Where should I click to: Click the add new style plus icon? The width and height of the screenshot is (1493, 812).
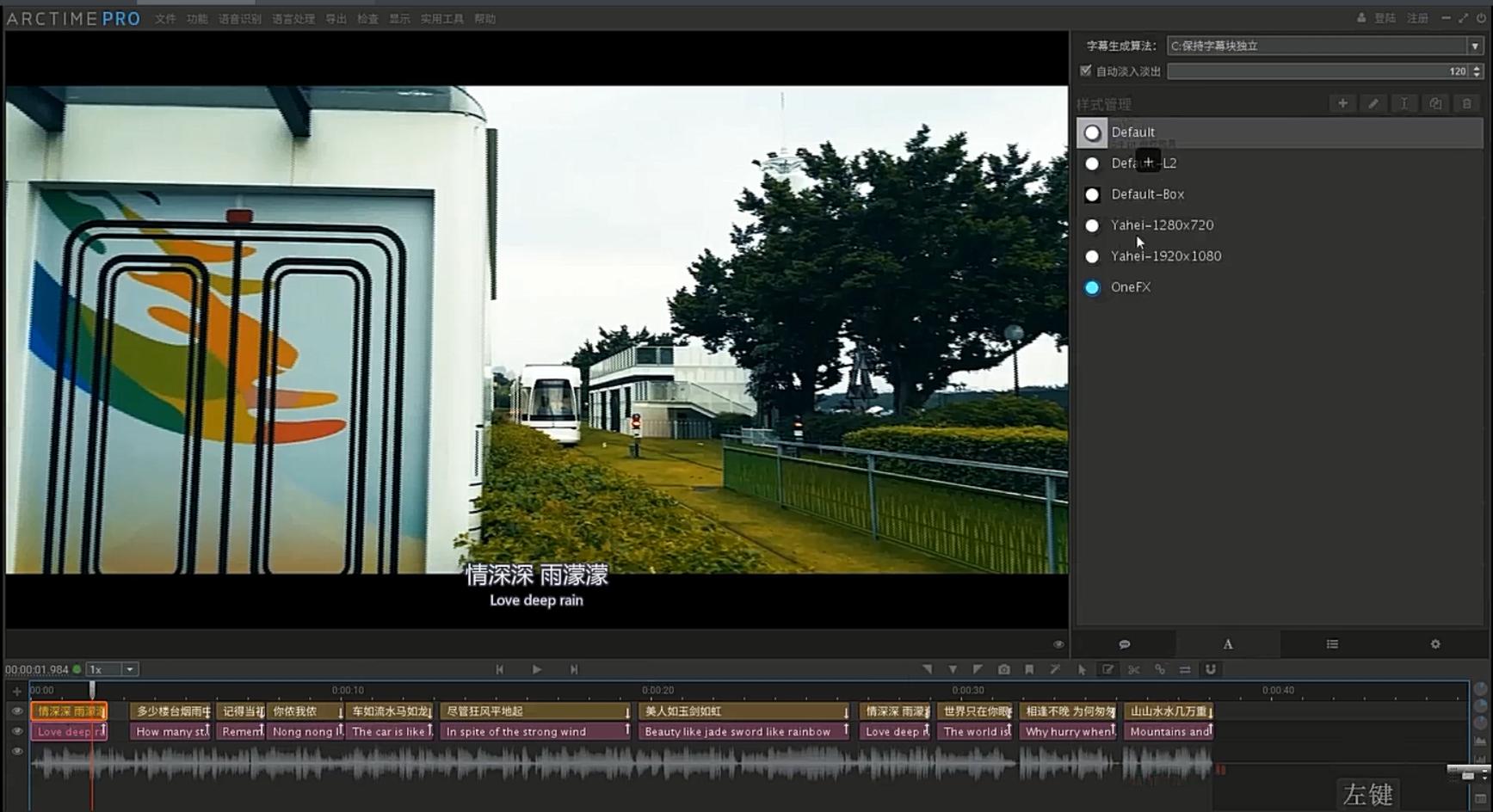pyautogui.click(x=1342, y=103)
